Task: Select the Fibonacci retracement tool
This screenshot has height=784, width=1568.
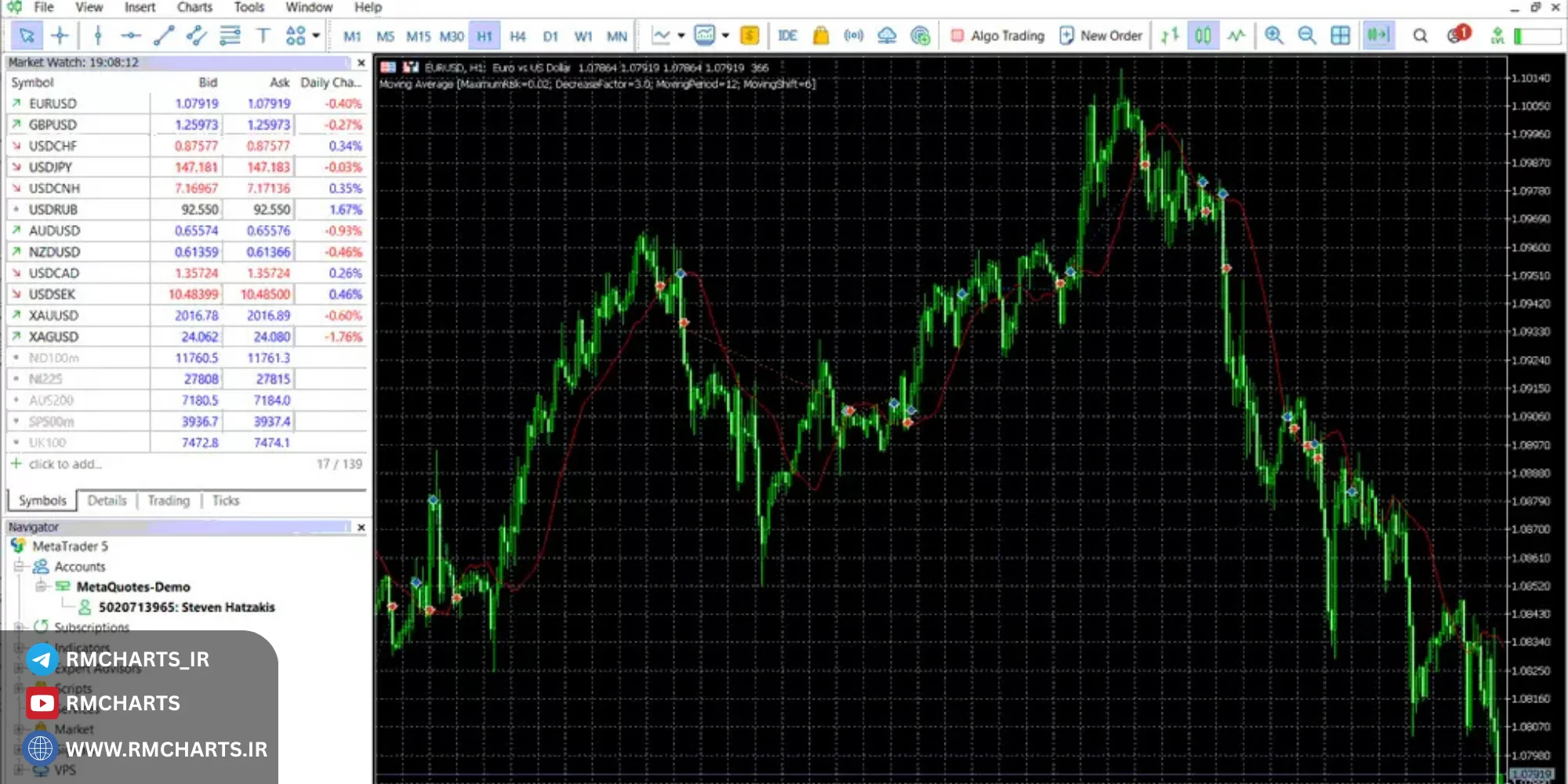Action: click(230, 35)
